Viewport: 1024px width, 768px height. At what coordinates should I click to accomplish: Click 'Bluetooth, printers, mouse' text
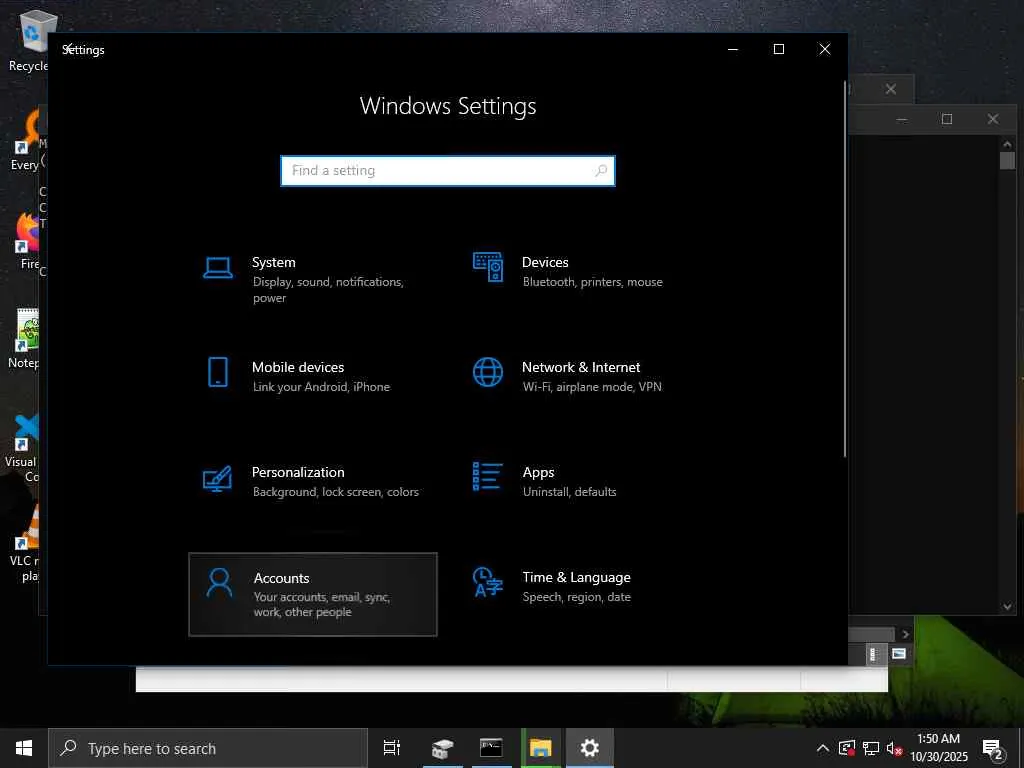pyautogui.click(x=592, y=281)
